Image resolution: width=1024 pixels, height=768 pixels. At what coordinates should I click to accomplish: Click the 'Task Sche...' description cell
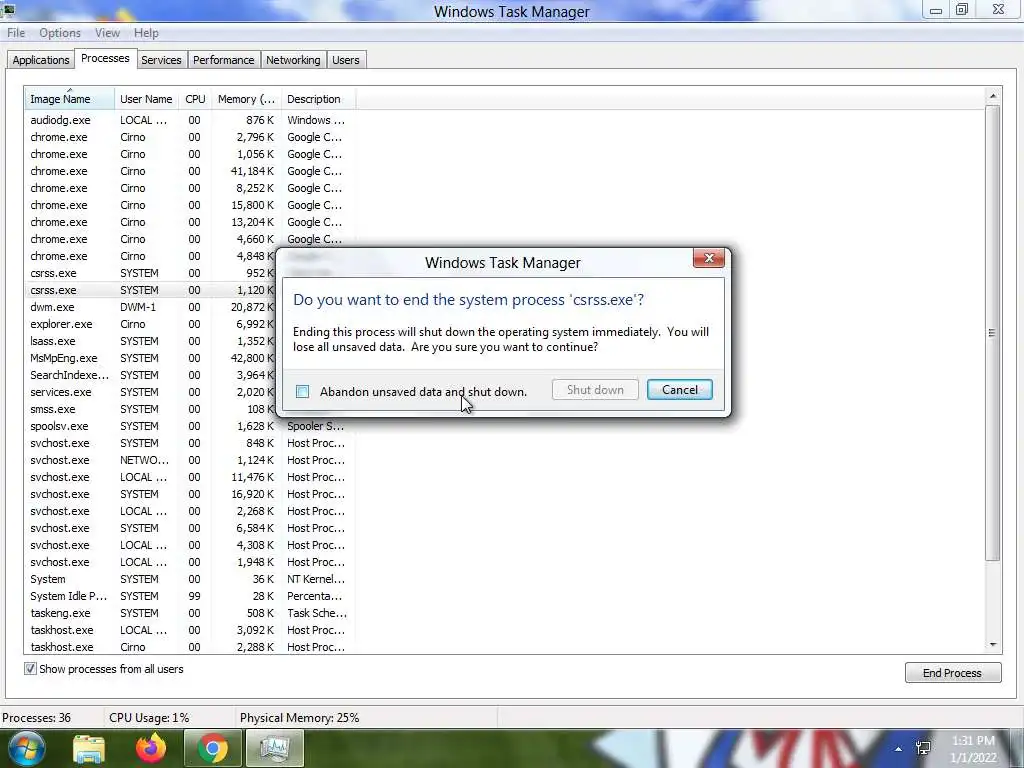(317, 613)
